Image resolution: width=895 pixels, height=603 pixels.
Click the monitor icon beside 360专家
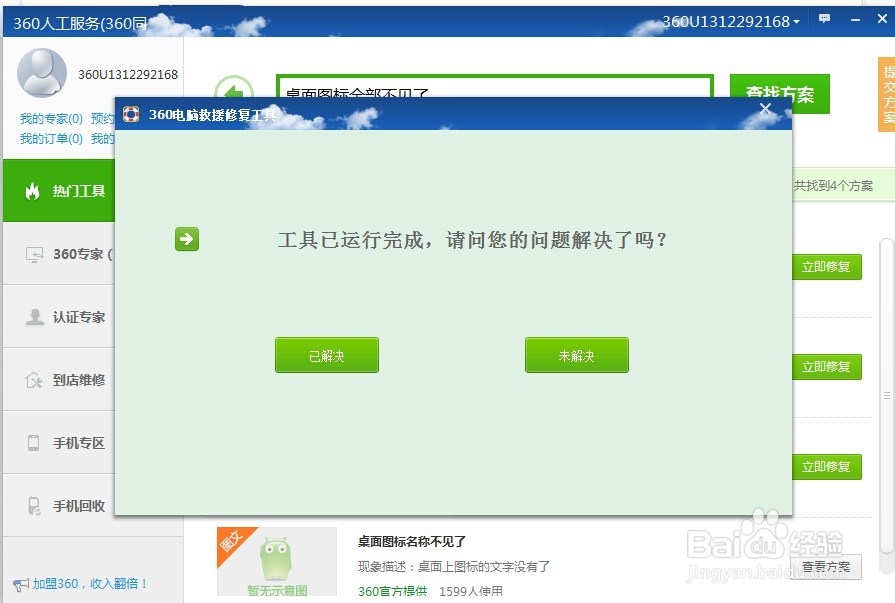pos(34,254)
